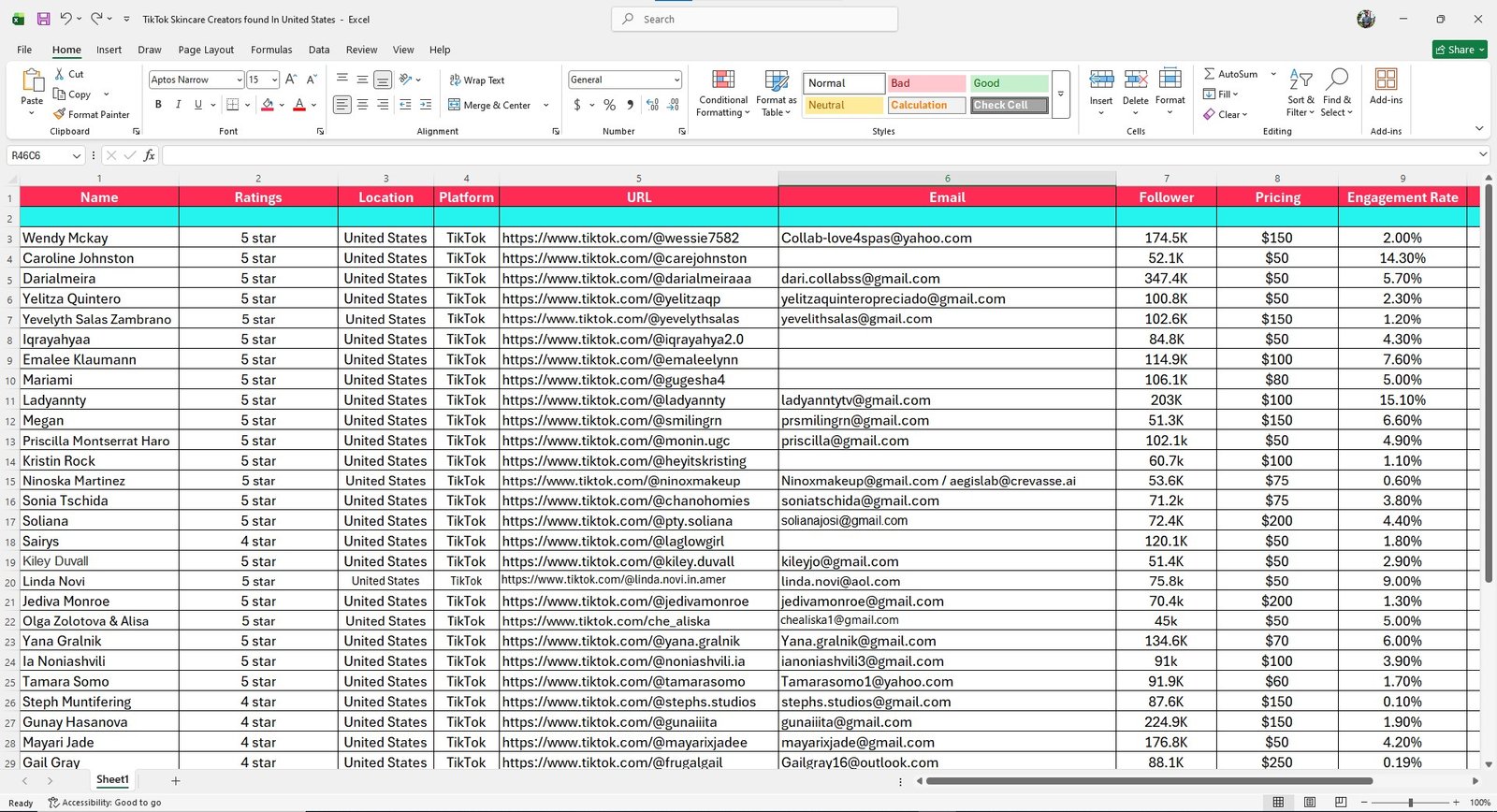The height and width of the screenshot is (812, 1497).
Task: Expand the cell styles gallery
Action: point(1061,94)
